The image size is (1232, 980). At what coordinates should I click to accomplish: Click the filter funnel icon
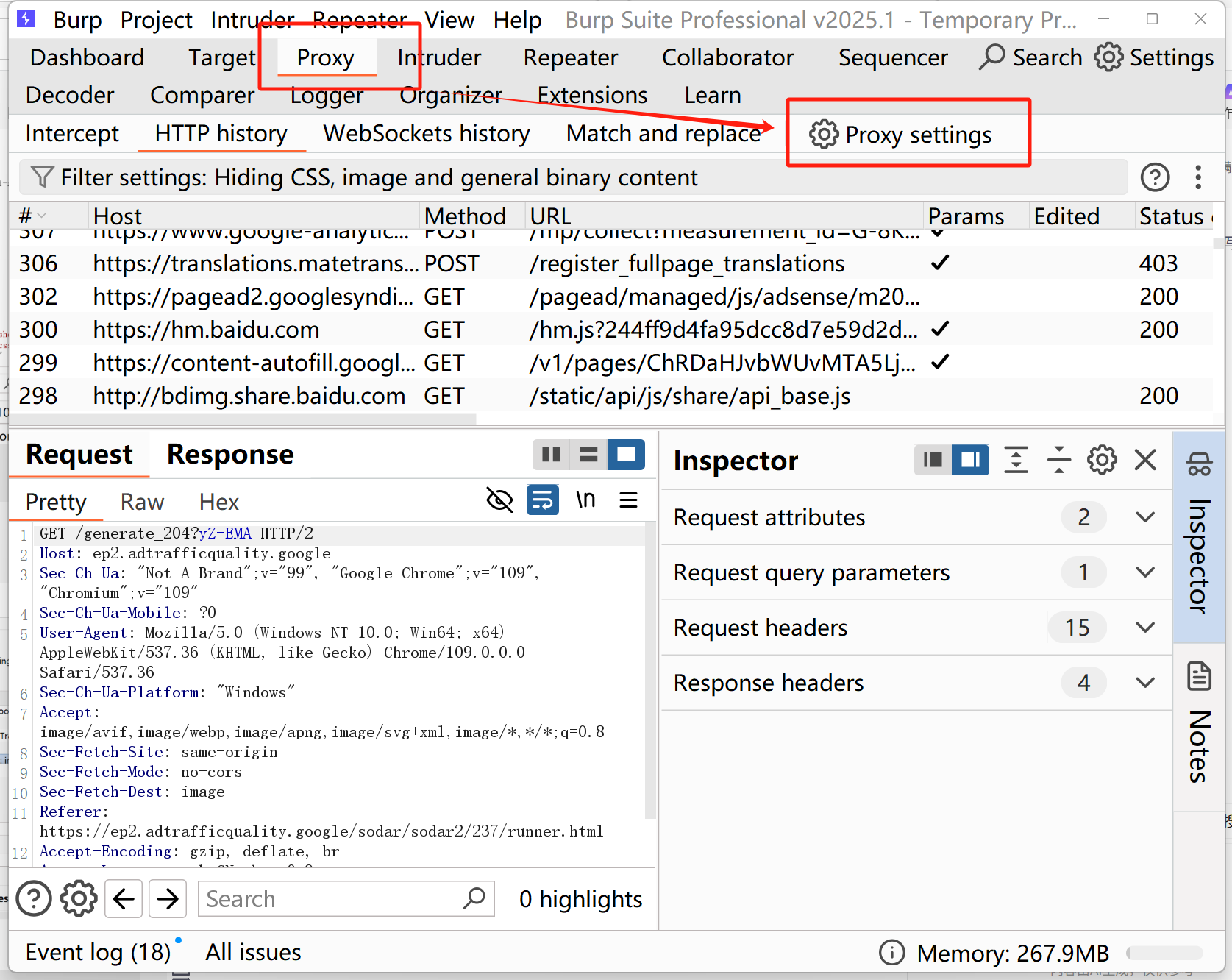[x=42, y=177]
